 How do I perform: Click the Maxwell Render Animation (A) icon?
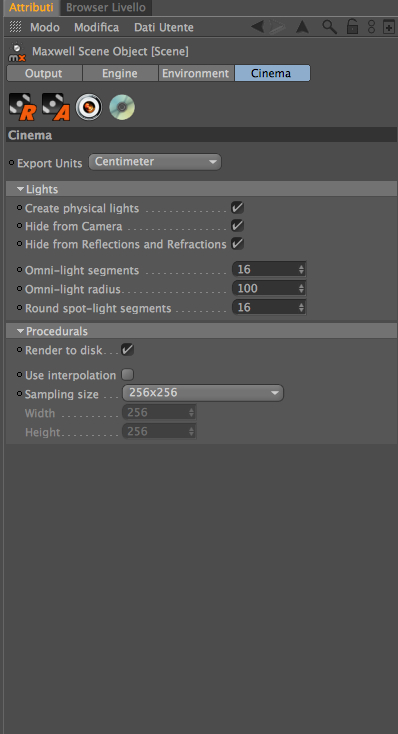(56, 107)
